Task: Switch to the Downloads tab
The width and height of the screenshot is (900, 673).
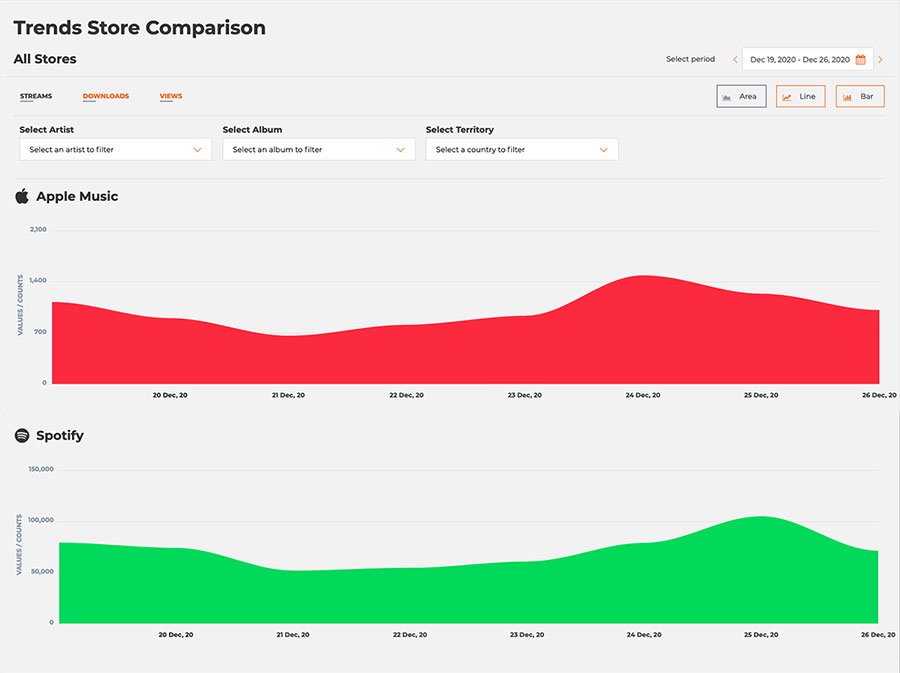Action: pyautogui.click(x=106, y=97)
